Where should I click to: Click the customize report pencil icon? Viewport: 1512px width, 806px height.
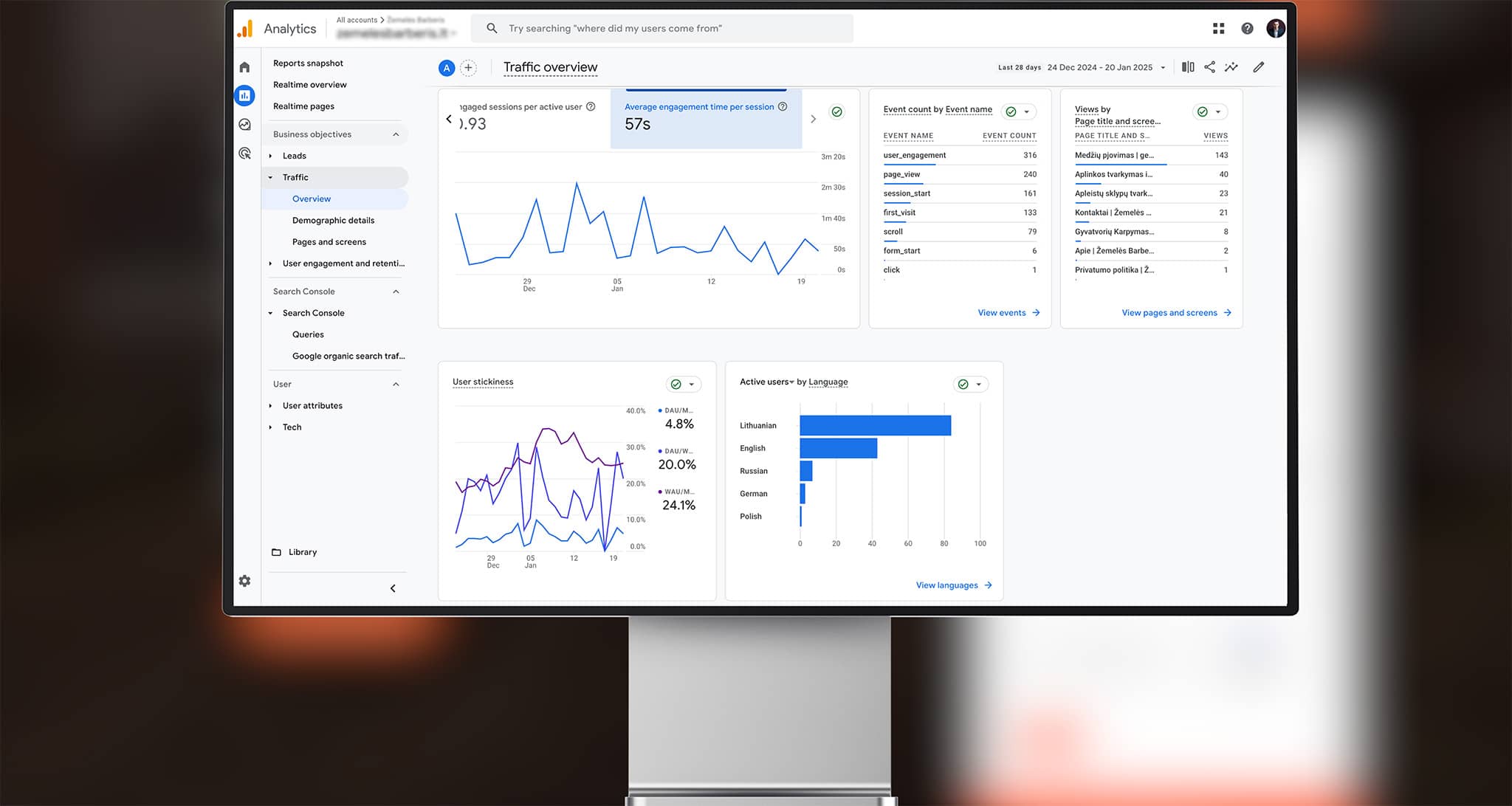[1259, 67]
